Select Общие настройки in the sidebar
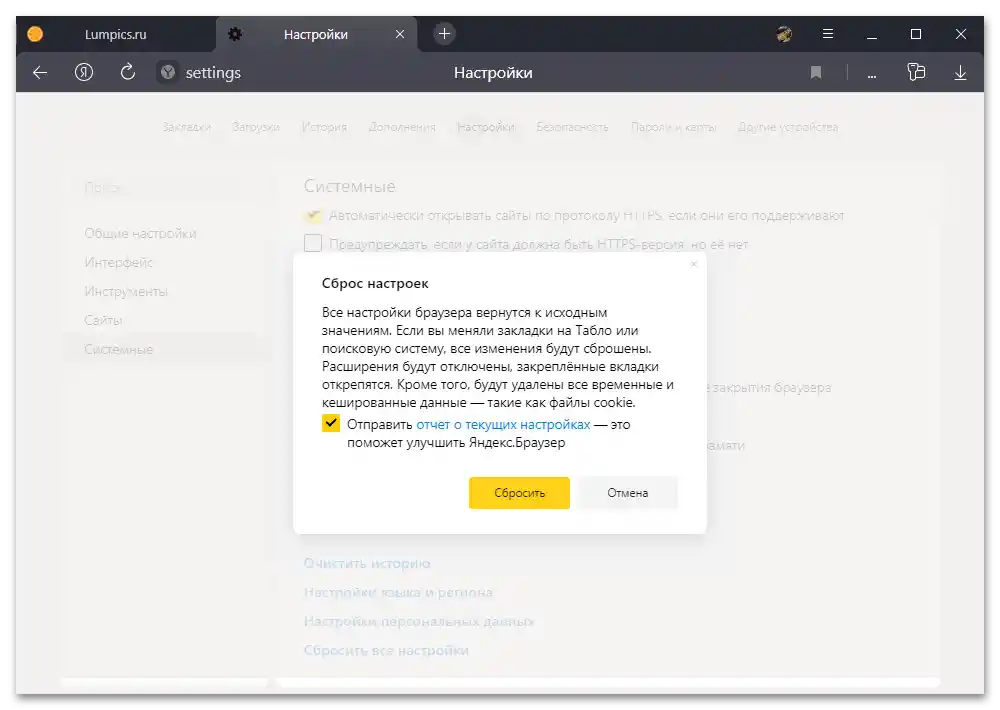The height and width of the screenshot is (710, 1000). coord(140,233)
